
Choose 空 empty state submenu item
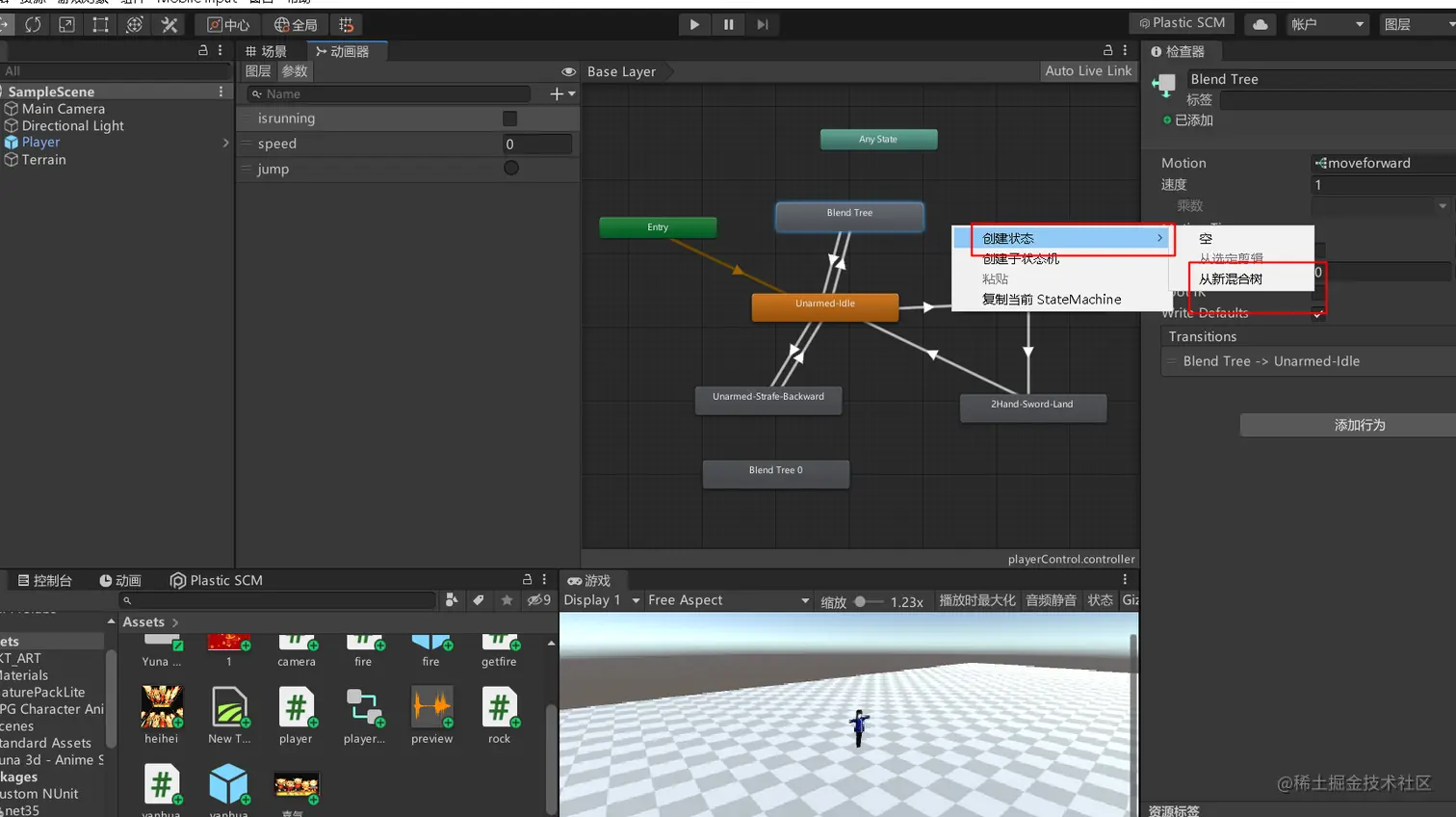click(1206, 238)
